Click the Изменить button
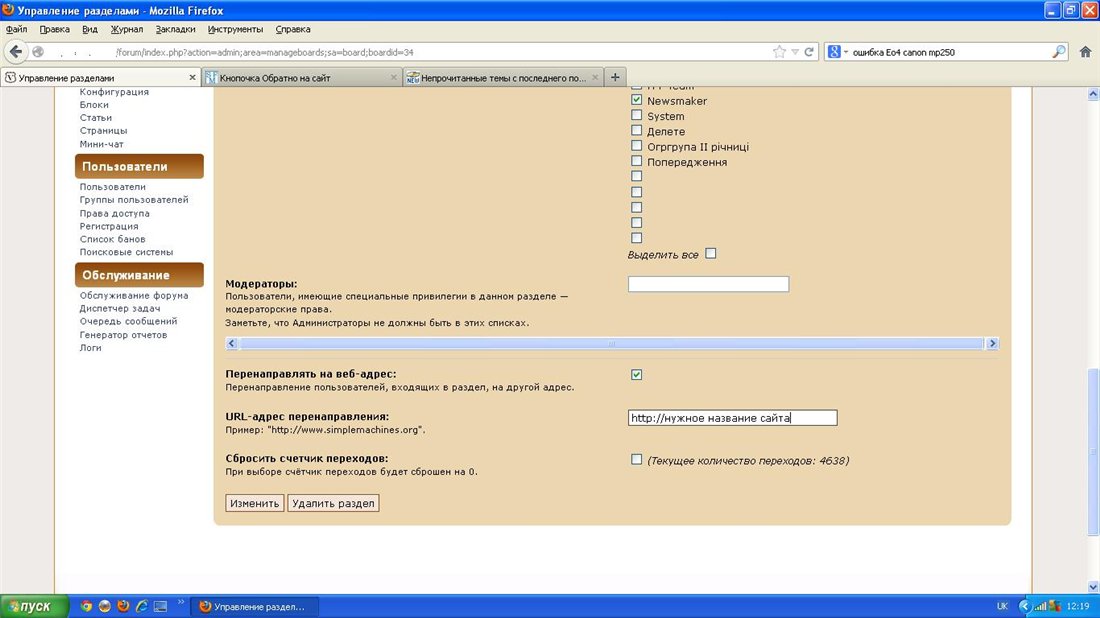The image size is (1100, 618). coord(255,503)
